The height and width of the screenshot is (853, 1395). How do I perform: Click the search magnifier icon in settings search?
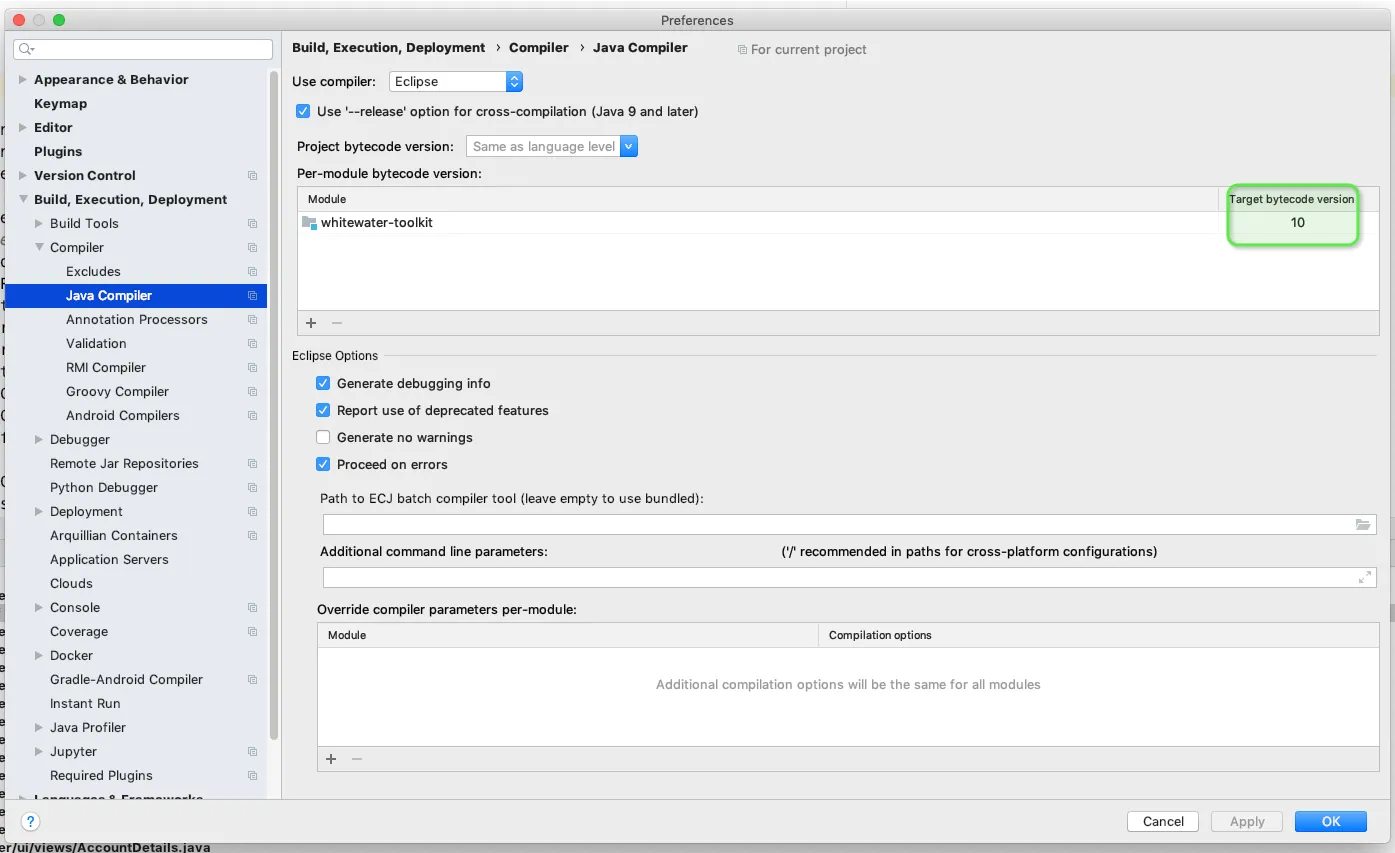click(26, 49)
